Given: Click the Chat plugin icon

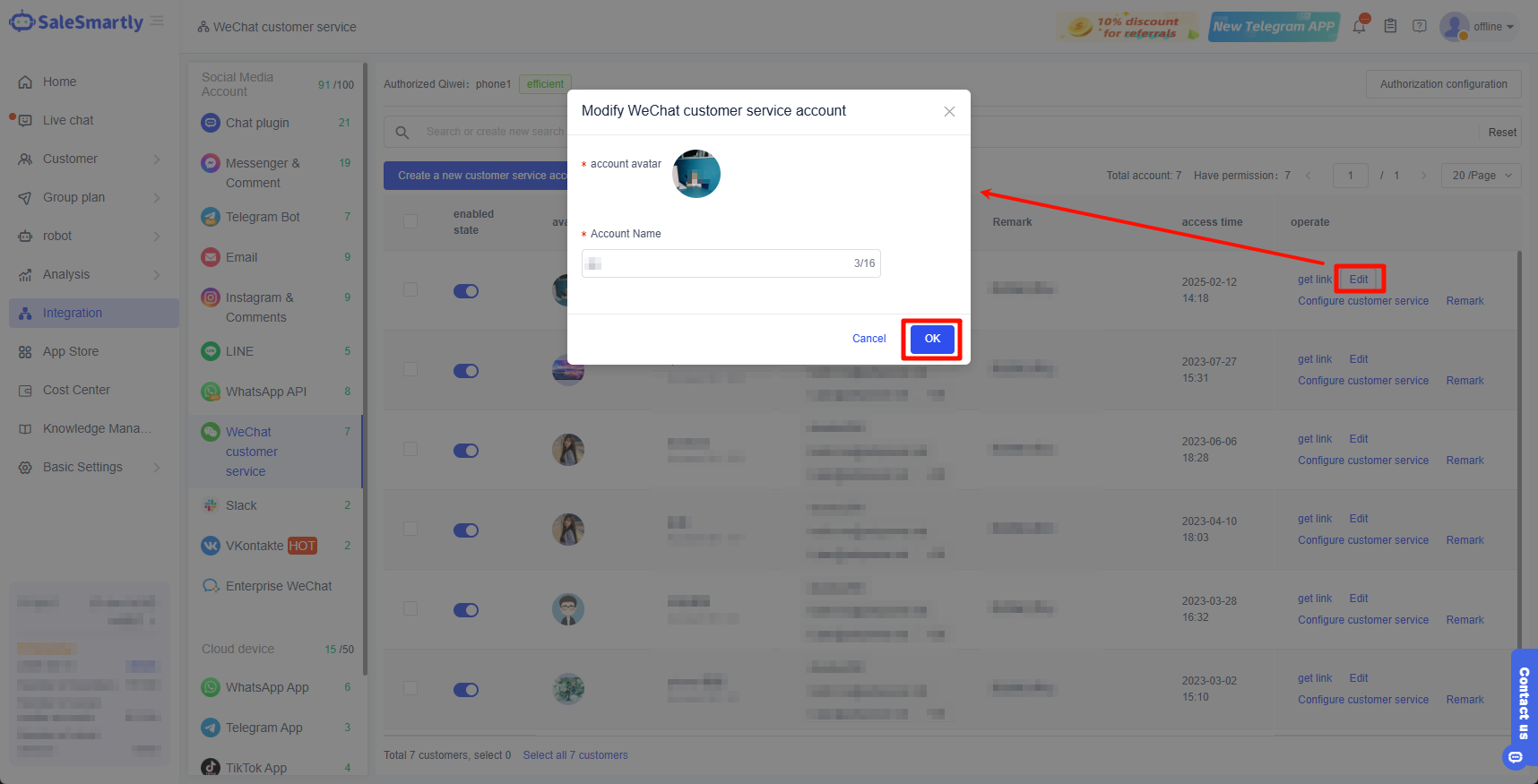Looking at the screenshot, I should pos(211,123).
